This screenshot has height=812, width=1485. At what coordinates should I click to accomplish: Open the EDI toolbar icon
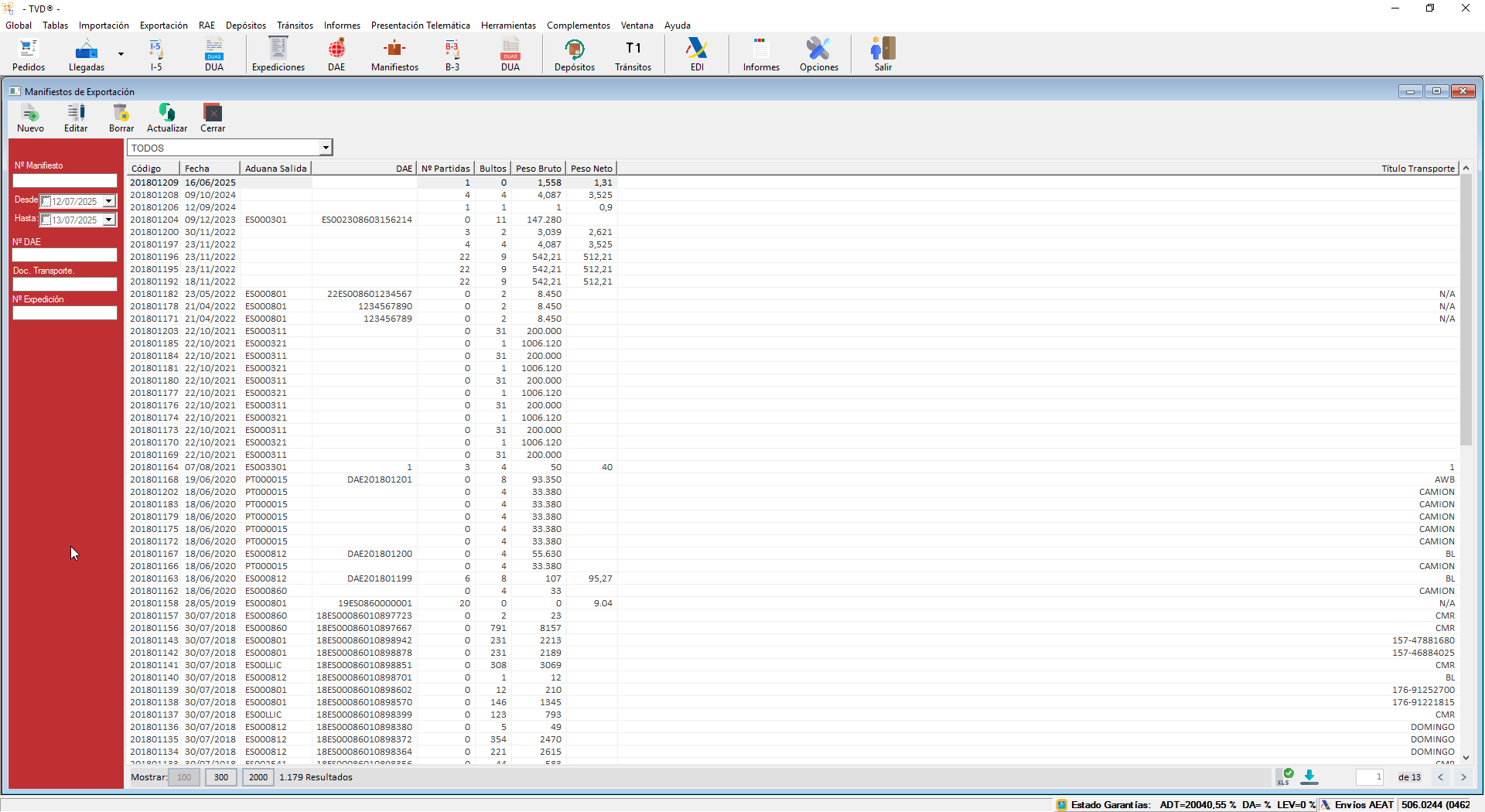697,54
